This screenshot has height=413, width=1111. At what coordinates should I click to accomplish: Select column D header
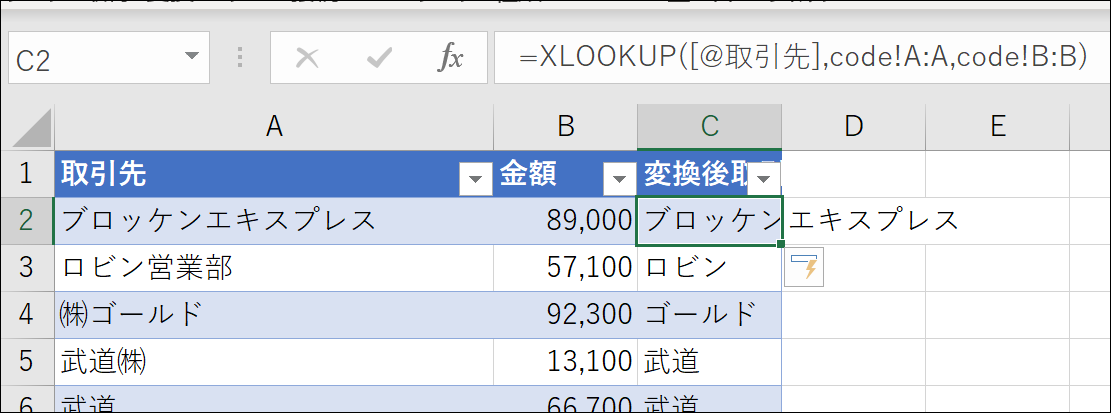click(854, 126)
